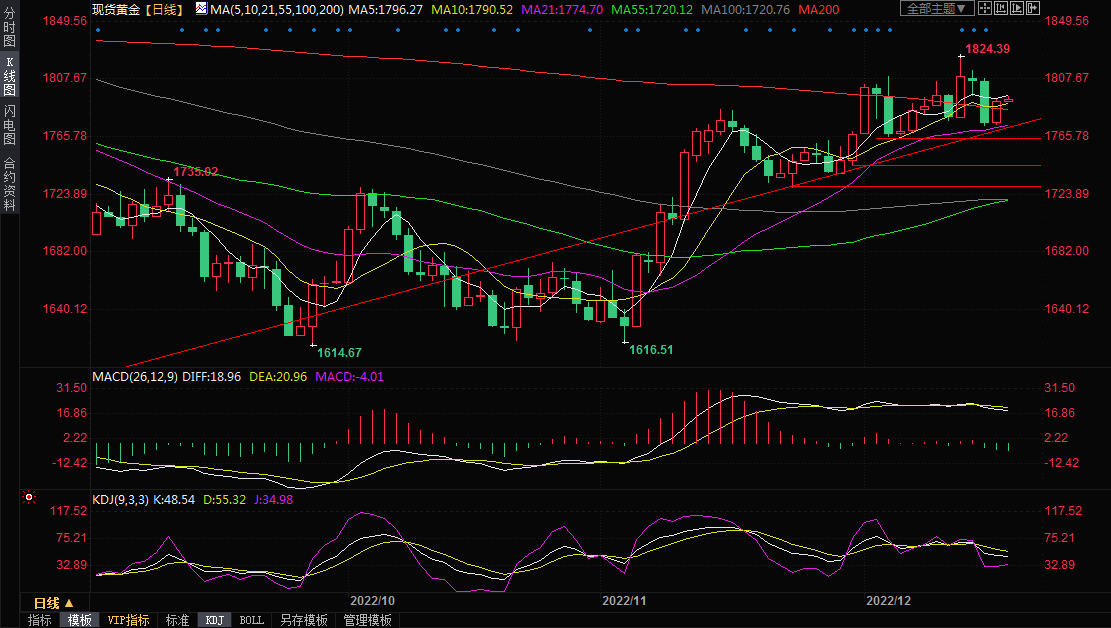This screenshot has width=1111, height=628.
Task: Open the 合约资料 side tab
Action: 9,184
